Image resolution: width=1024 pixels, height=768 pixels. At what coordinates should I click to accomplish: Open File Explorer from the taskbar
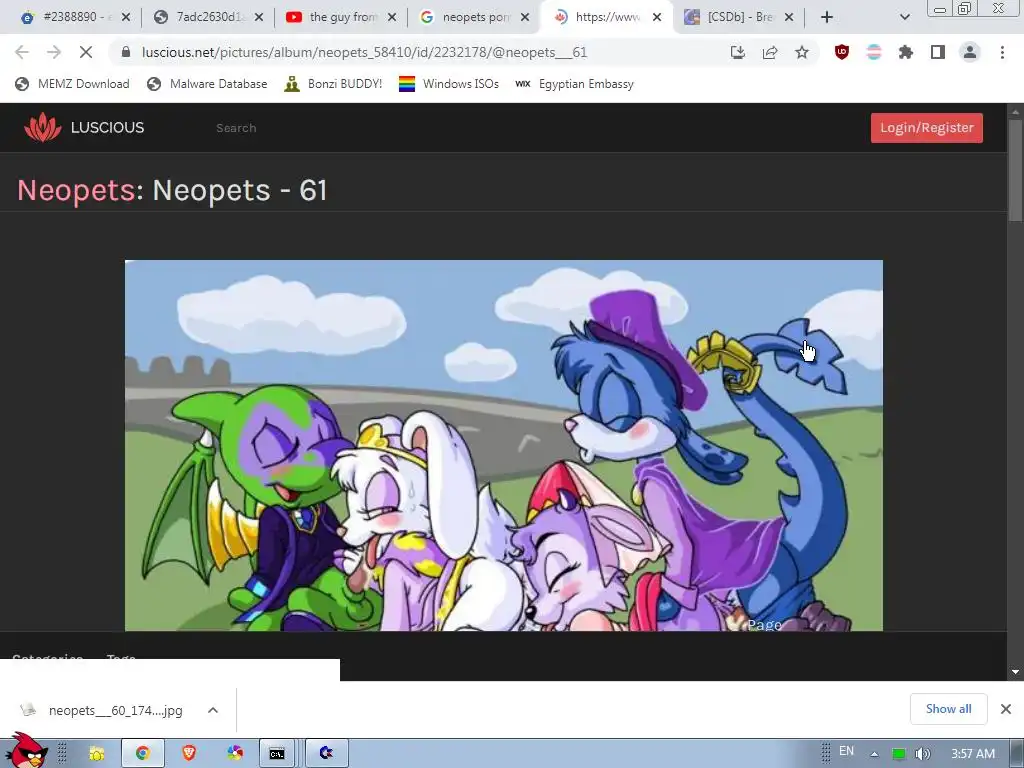coord(97,754)
